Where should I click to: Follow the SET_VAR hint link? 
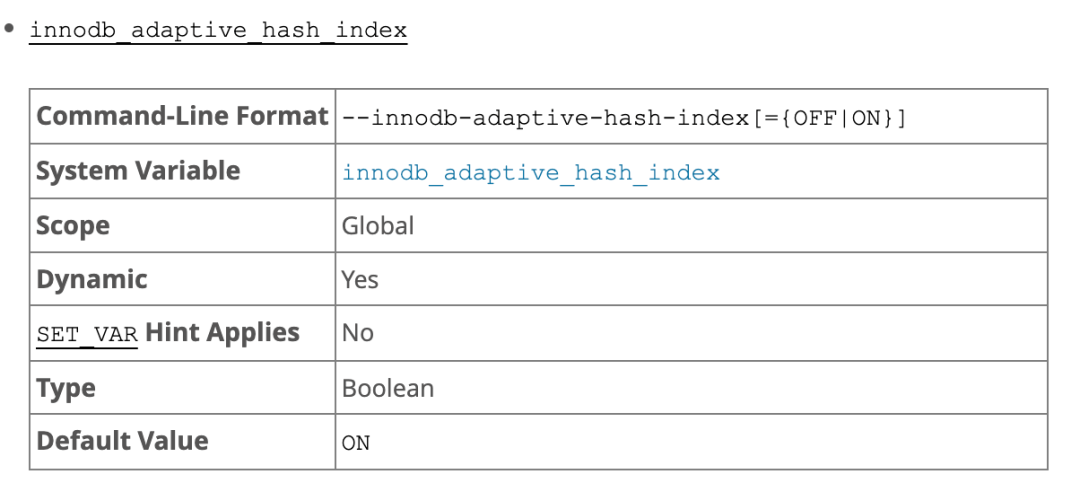click(87, 334)
